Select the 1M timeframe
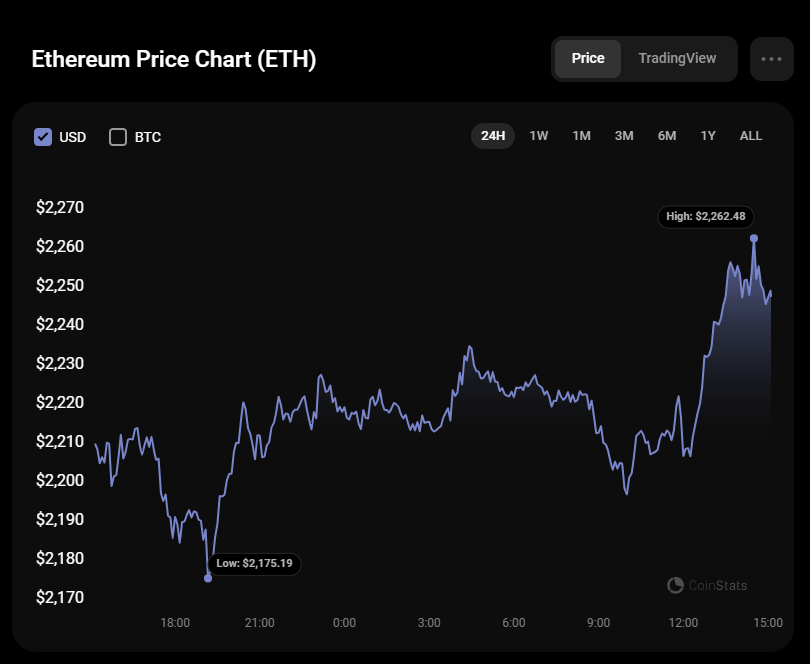Image resolution: width=810 pixels, height=664 pixels. (581, 136)
